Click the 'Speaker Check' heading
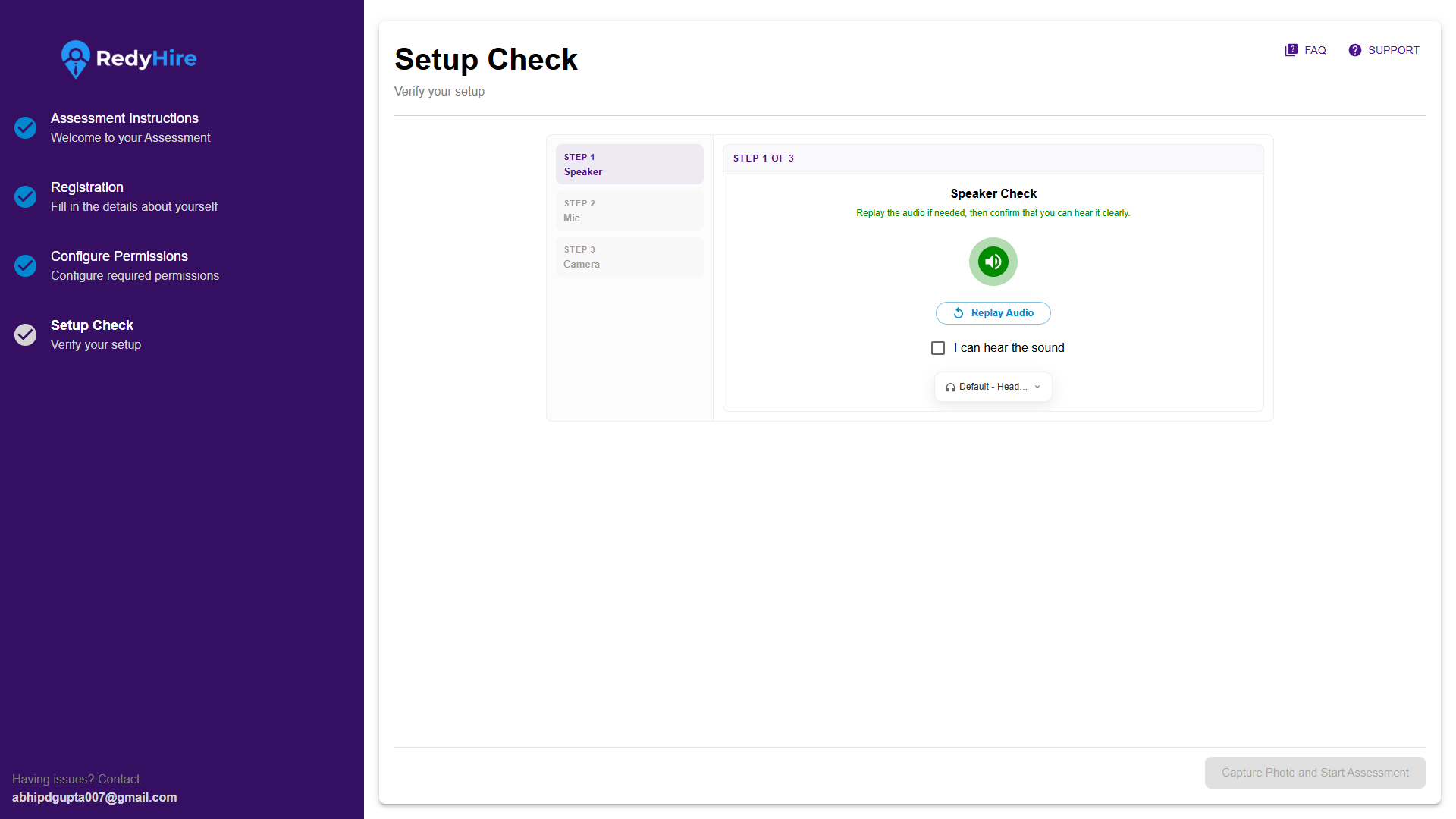The image size is (1456, 819). (993, 194)
